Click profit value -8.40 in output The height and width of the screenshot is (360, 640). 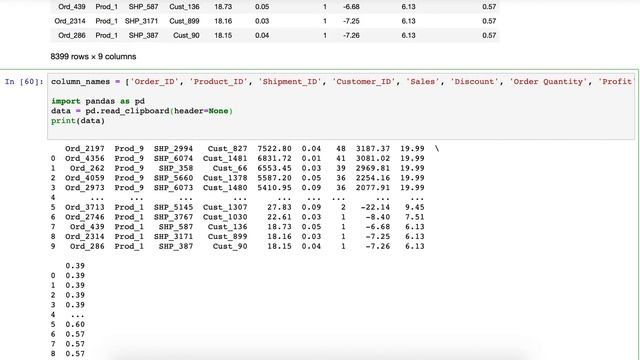click(378, 217)
